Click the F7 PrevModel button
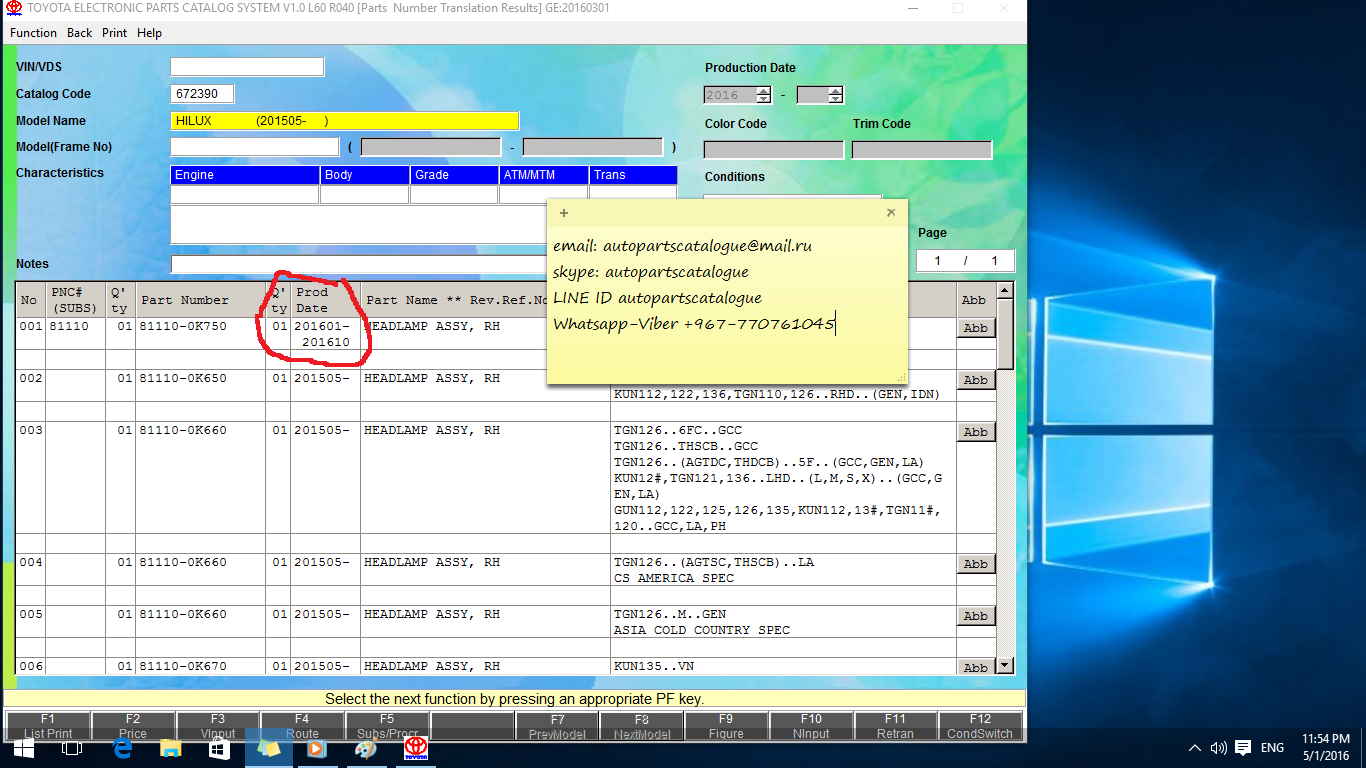Screen dimensions: 1366x768 click(557, 726)
